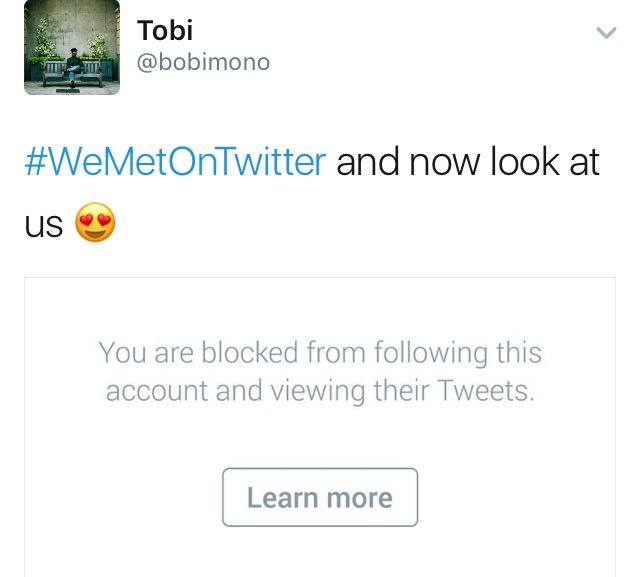Click the blocked account notice text

[x=320, y=371]
